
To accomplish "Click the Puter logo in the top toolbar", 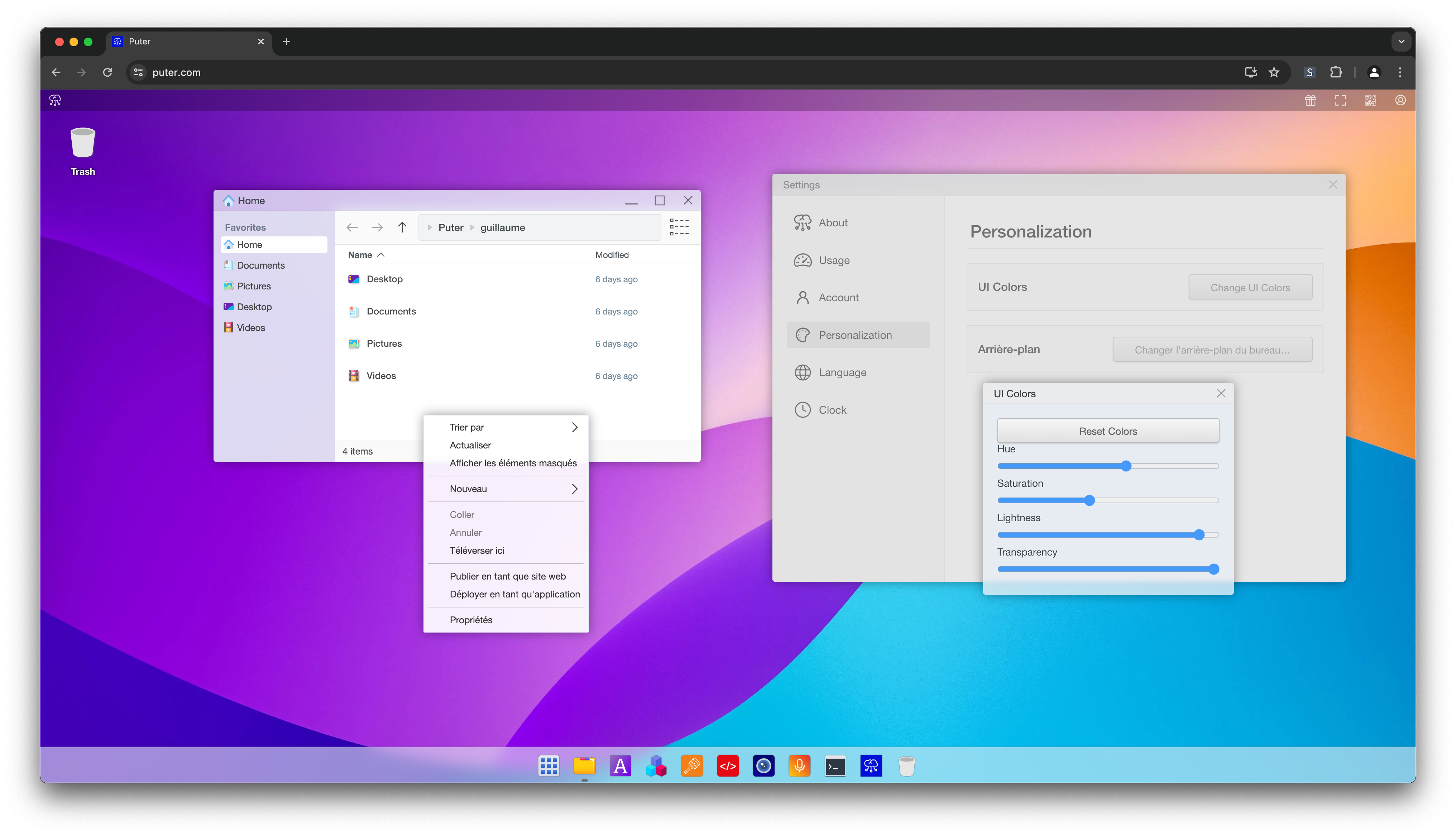I will click(55, 101).
